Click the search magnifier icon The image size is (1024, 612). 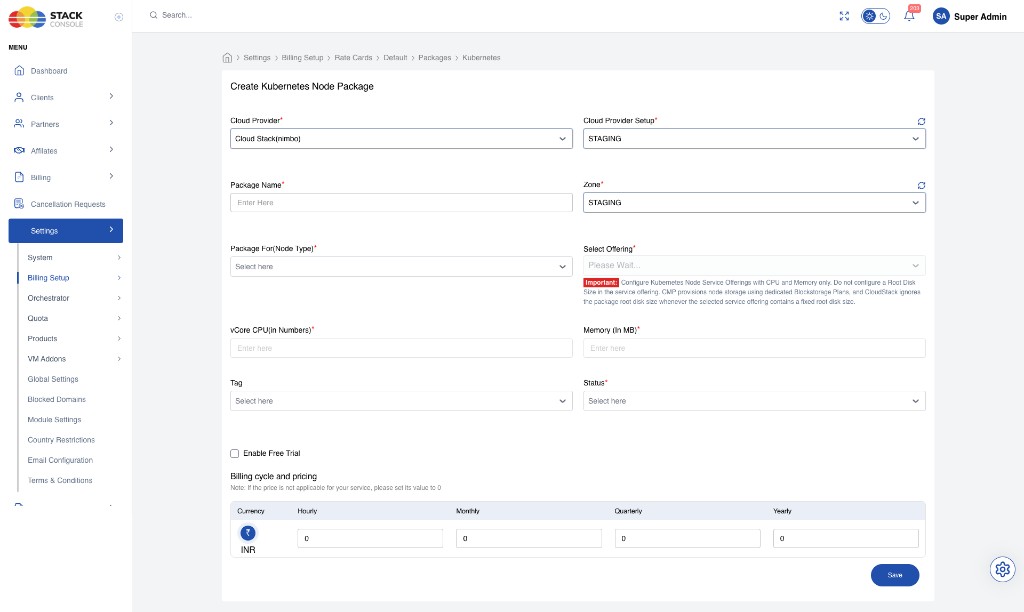click(x=153, y=15)
